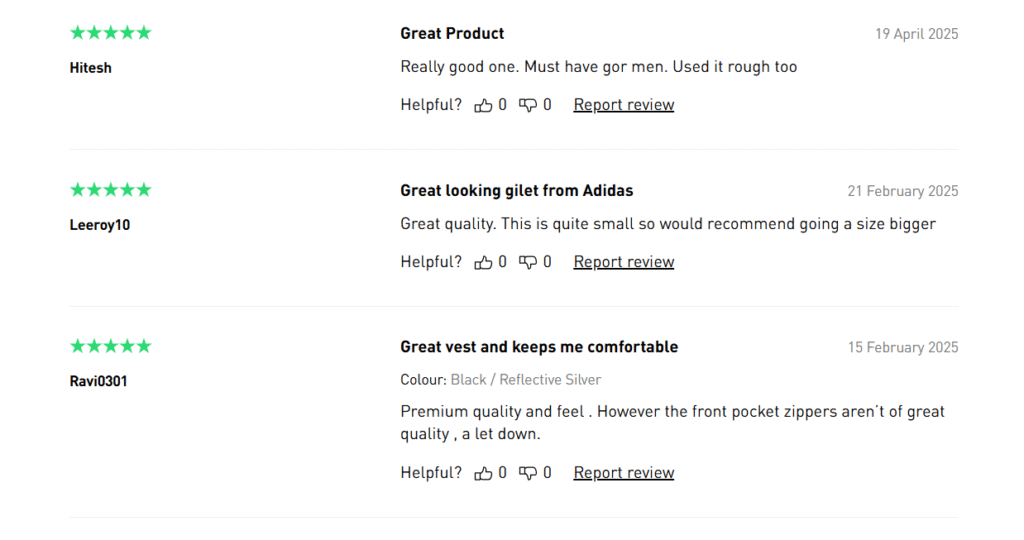Select the reviewer name Ravi0301
This screenshot has height=540, width=1024.
pyautogui.click(x=99, y=381)
